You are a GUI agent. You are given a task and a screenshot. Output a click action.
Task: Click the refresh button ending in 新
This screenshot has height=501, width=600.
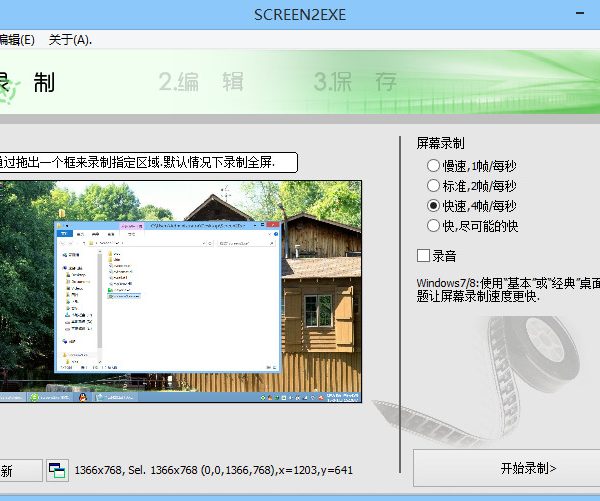tap(18, 470)
